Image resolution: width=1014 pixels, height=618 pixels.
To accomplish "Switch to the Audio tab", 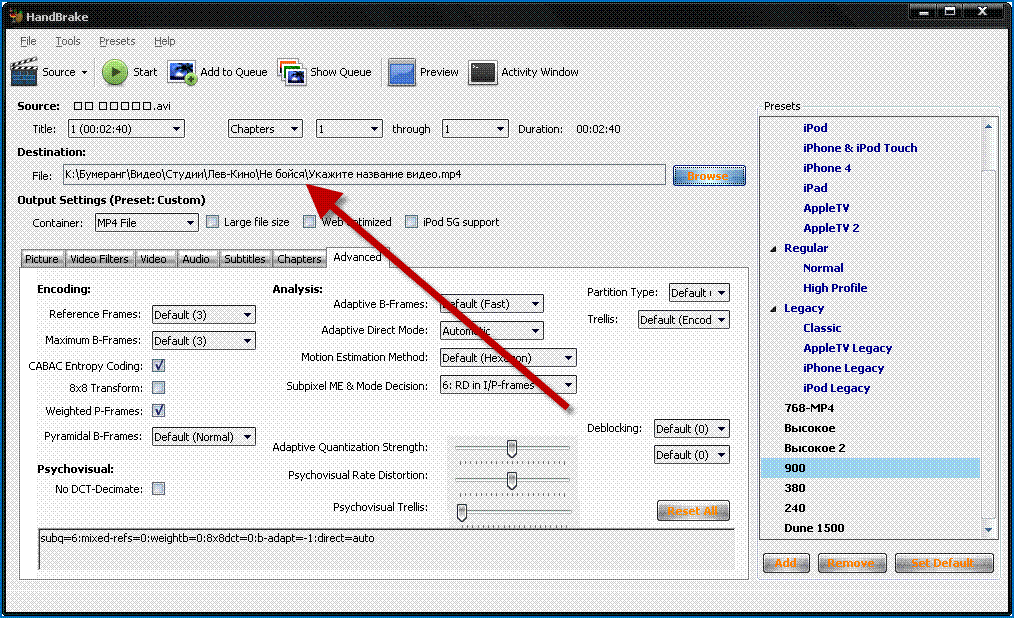I will tap(196, 259).
